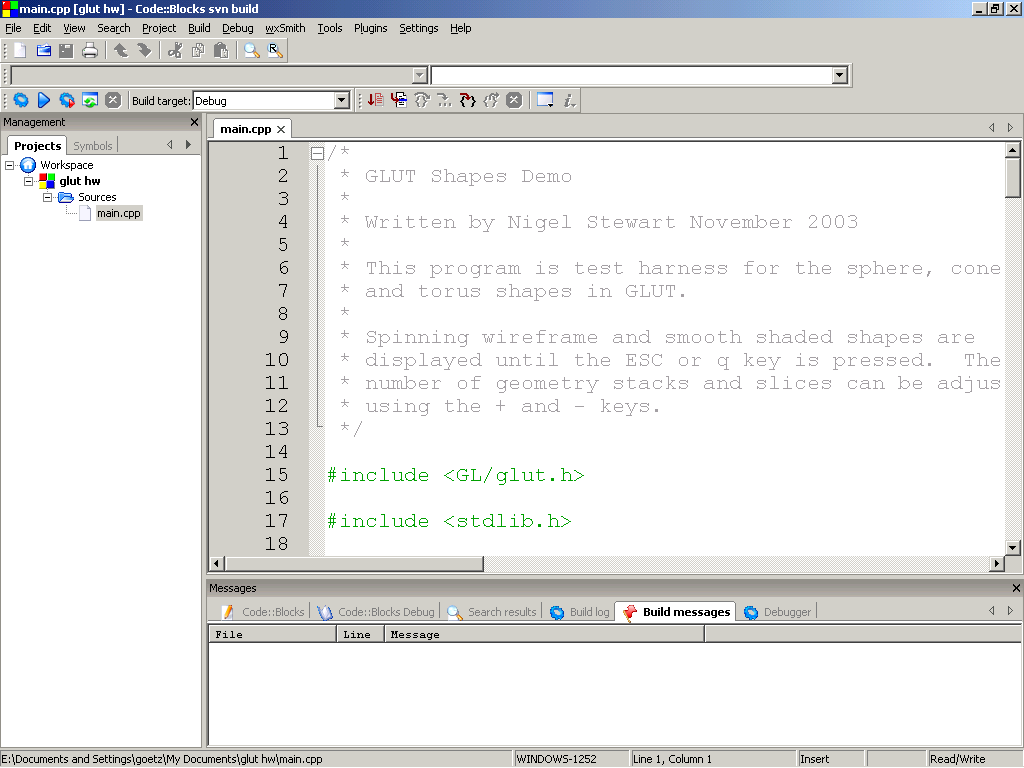Open the Build target dropdown

[342, 101]
